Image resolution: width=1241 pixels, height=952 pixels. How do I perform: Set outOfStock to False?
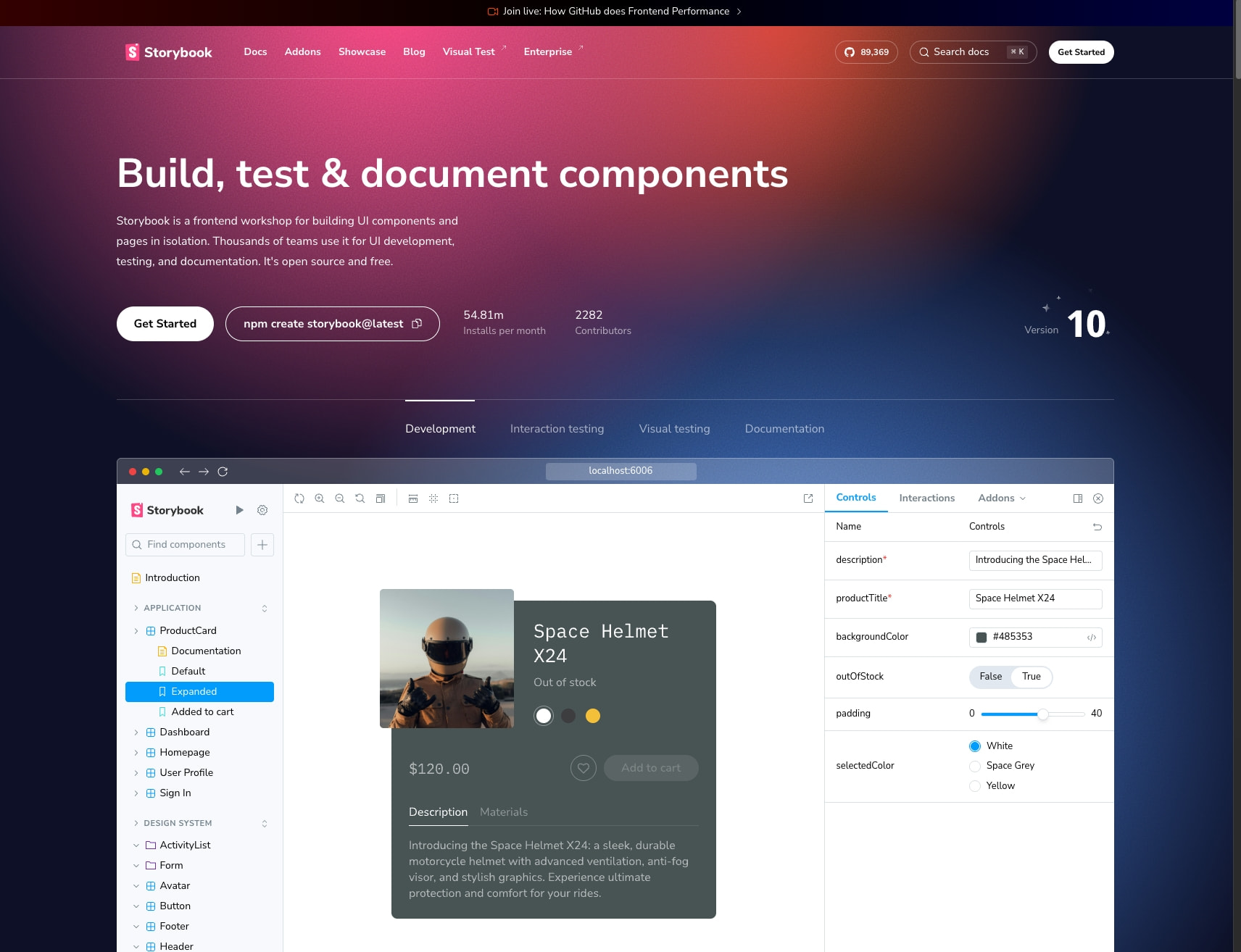tap(991, 677)
